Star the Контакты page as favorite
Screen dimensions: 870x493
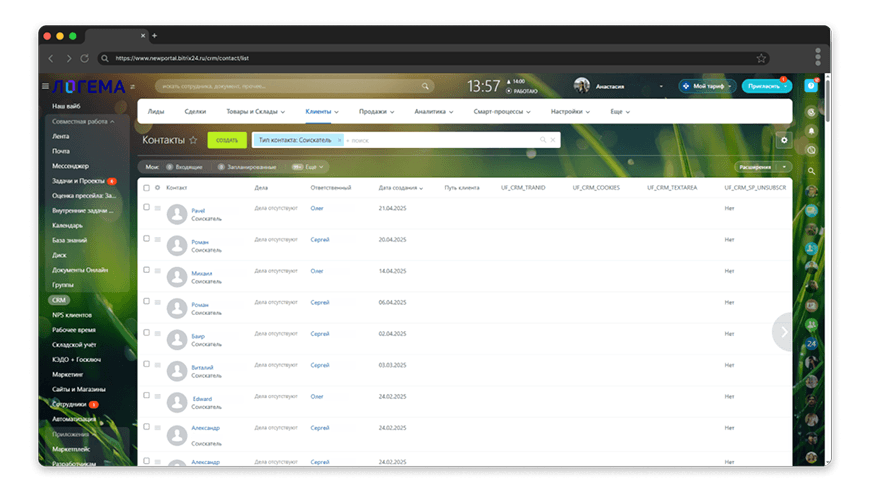coord(193,140)
